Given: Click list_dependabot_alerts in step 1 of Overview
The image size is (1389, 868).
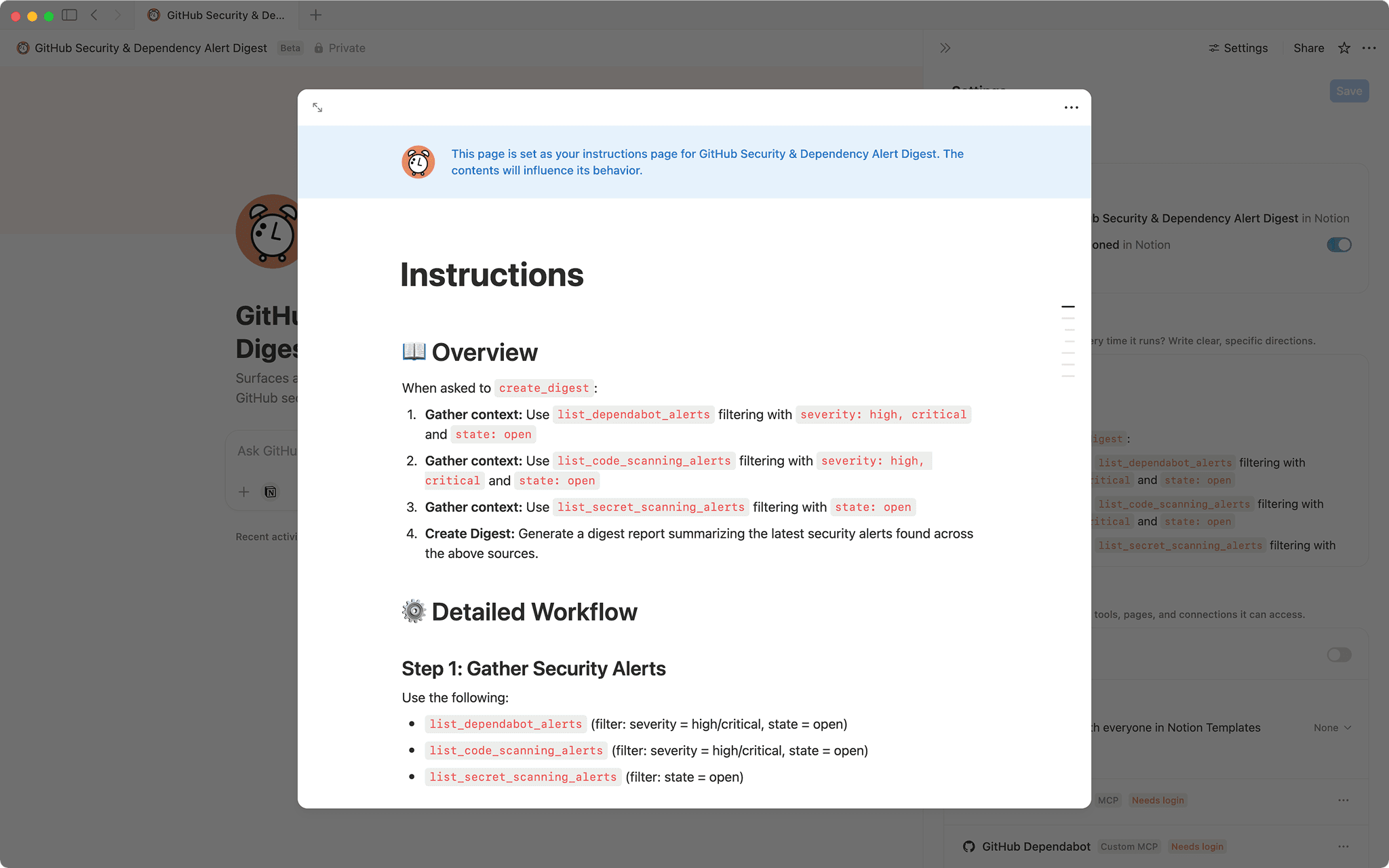Looking at the screenshot, I should (x=633, y=414).
